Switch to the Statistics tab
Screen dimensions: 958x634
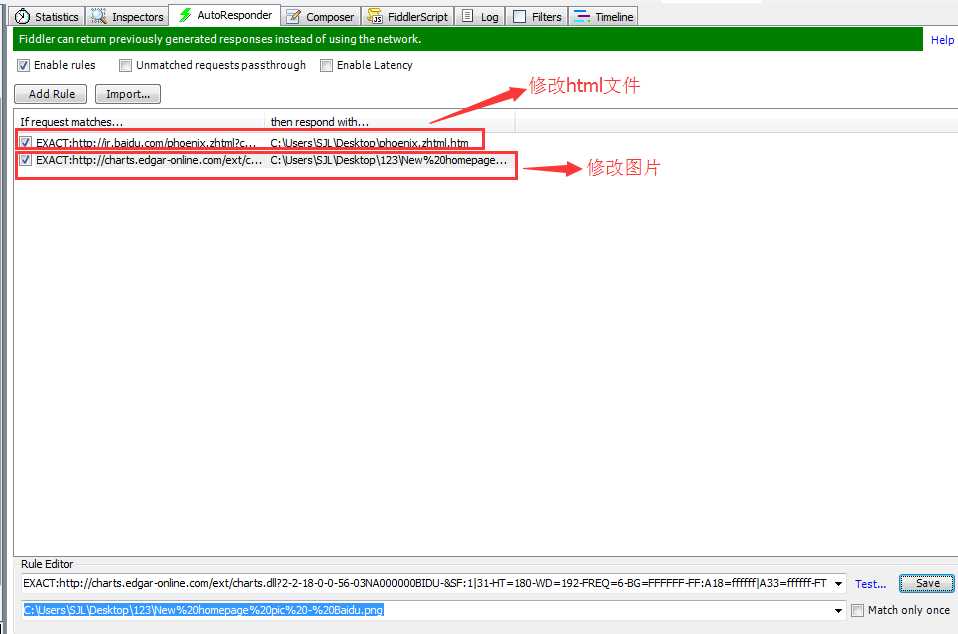pos(48,16)
